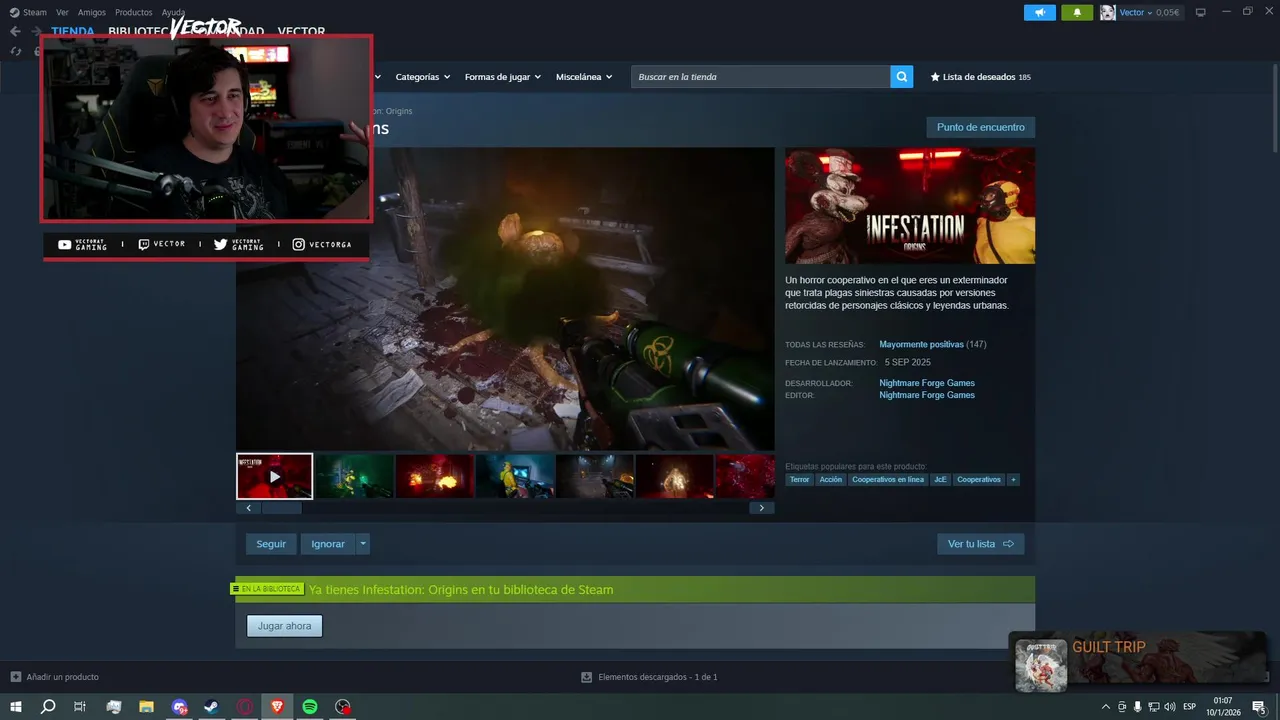Click the Jugar ahora button
The height and width of the screenshot is (720, 1280).
click(x=285, y=626)
